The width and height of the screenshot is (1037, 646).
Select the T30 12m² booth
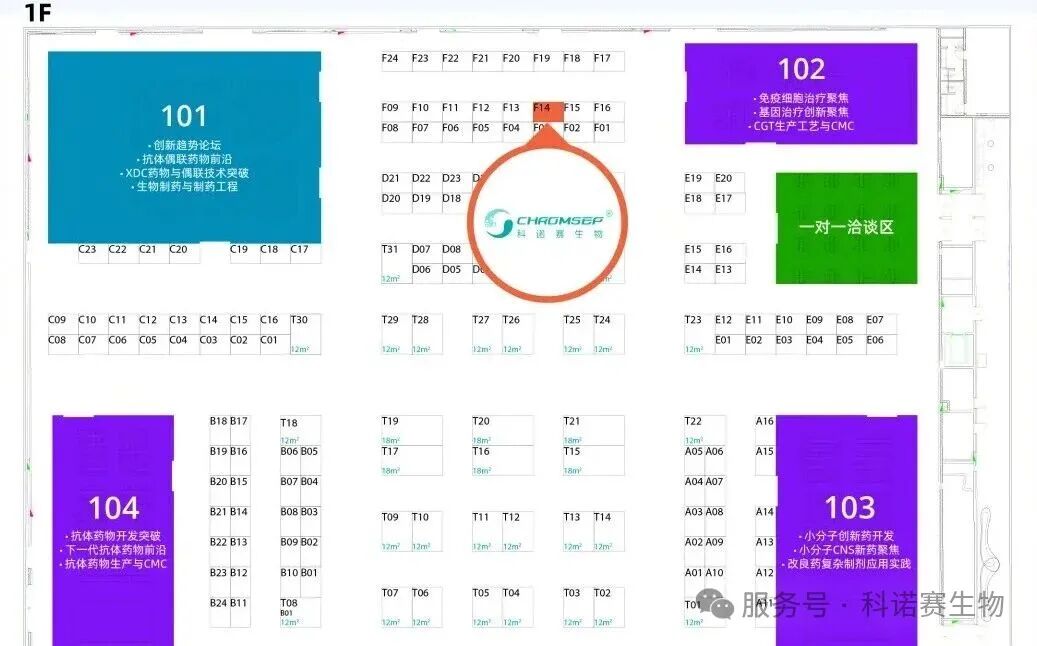click(x=306, y=334)
